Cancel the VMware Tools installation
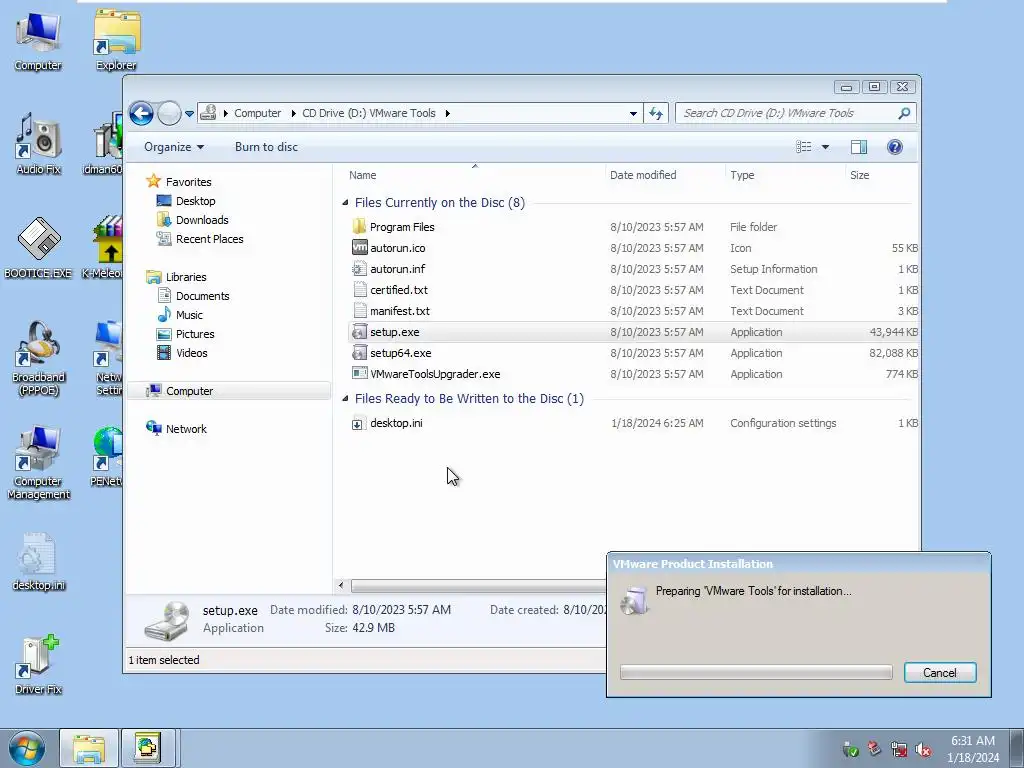This screenshot has height=768, width=1024. pyautogui.click(x=940, y=673)
